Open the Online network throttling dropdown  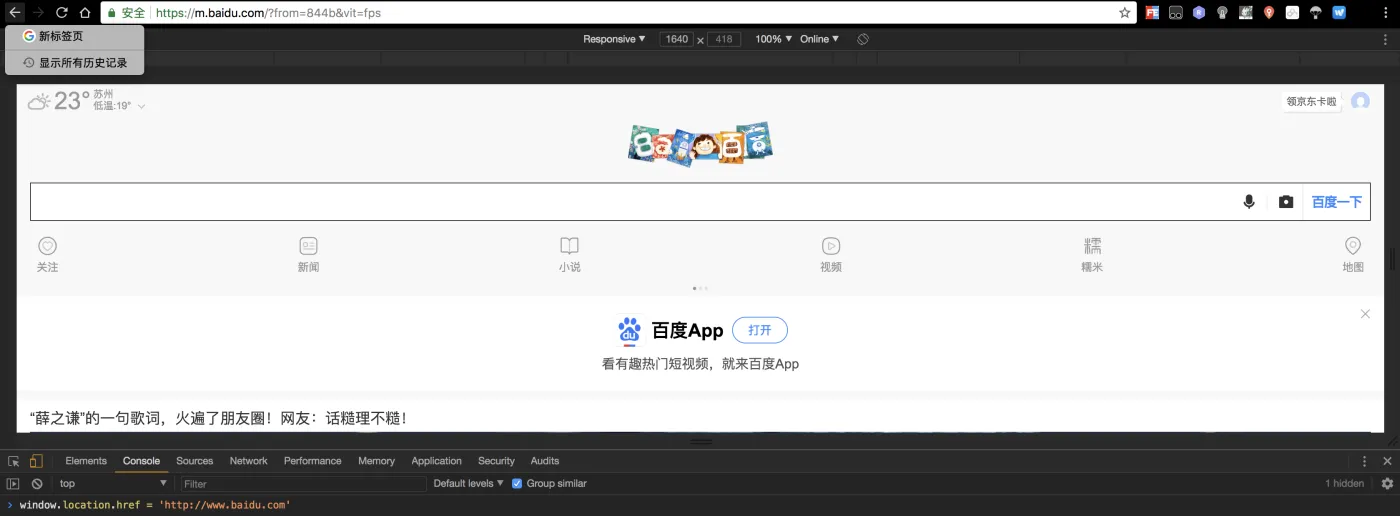coord(819,39)
